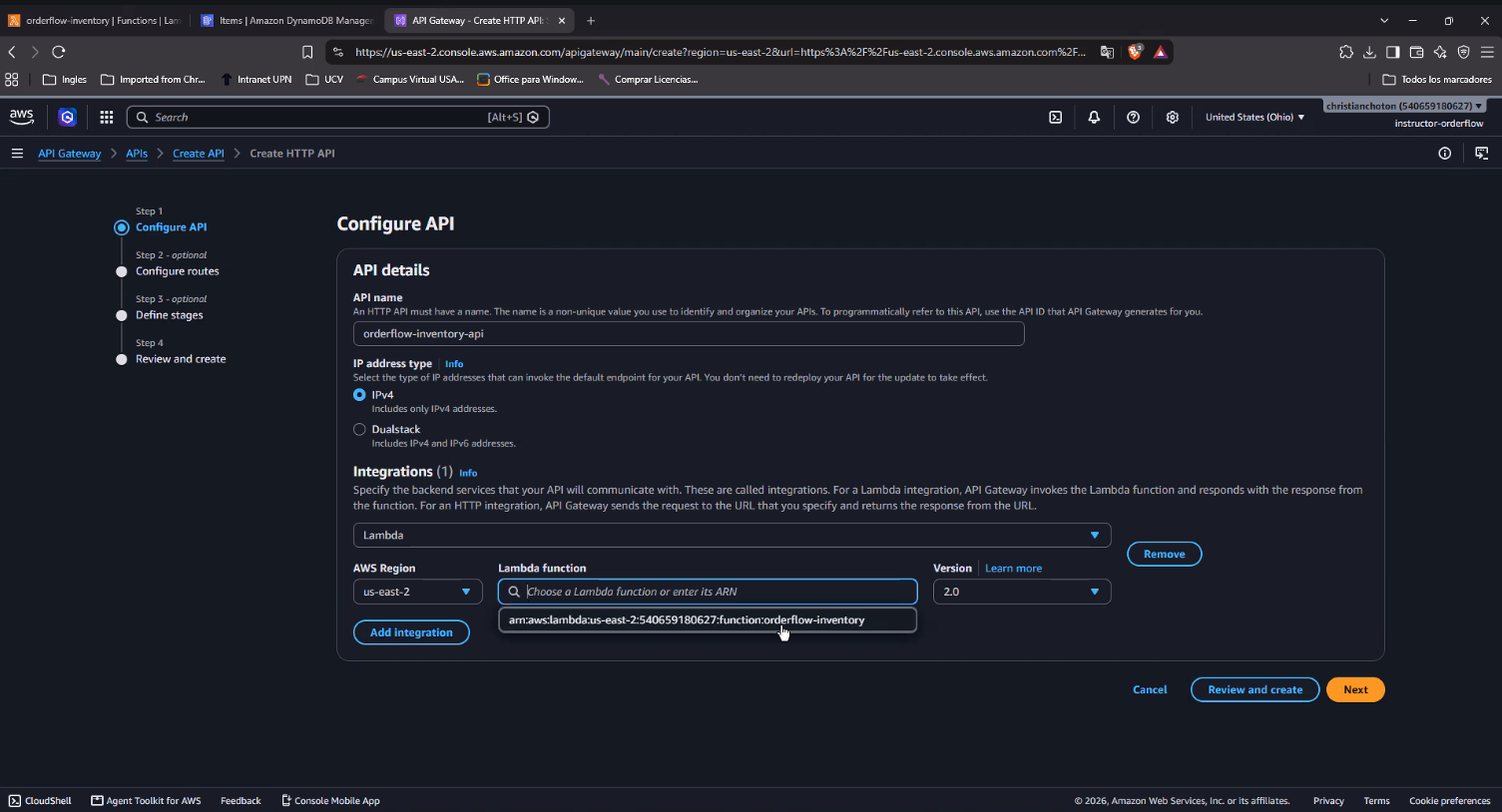This screenshot has height=812, width=1502.
Task: Open the AWS services grid menu
Action: tap(107, 117)
